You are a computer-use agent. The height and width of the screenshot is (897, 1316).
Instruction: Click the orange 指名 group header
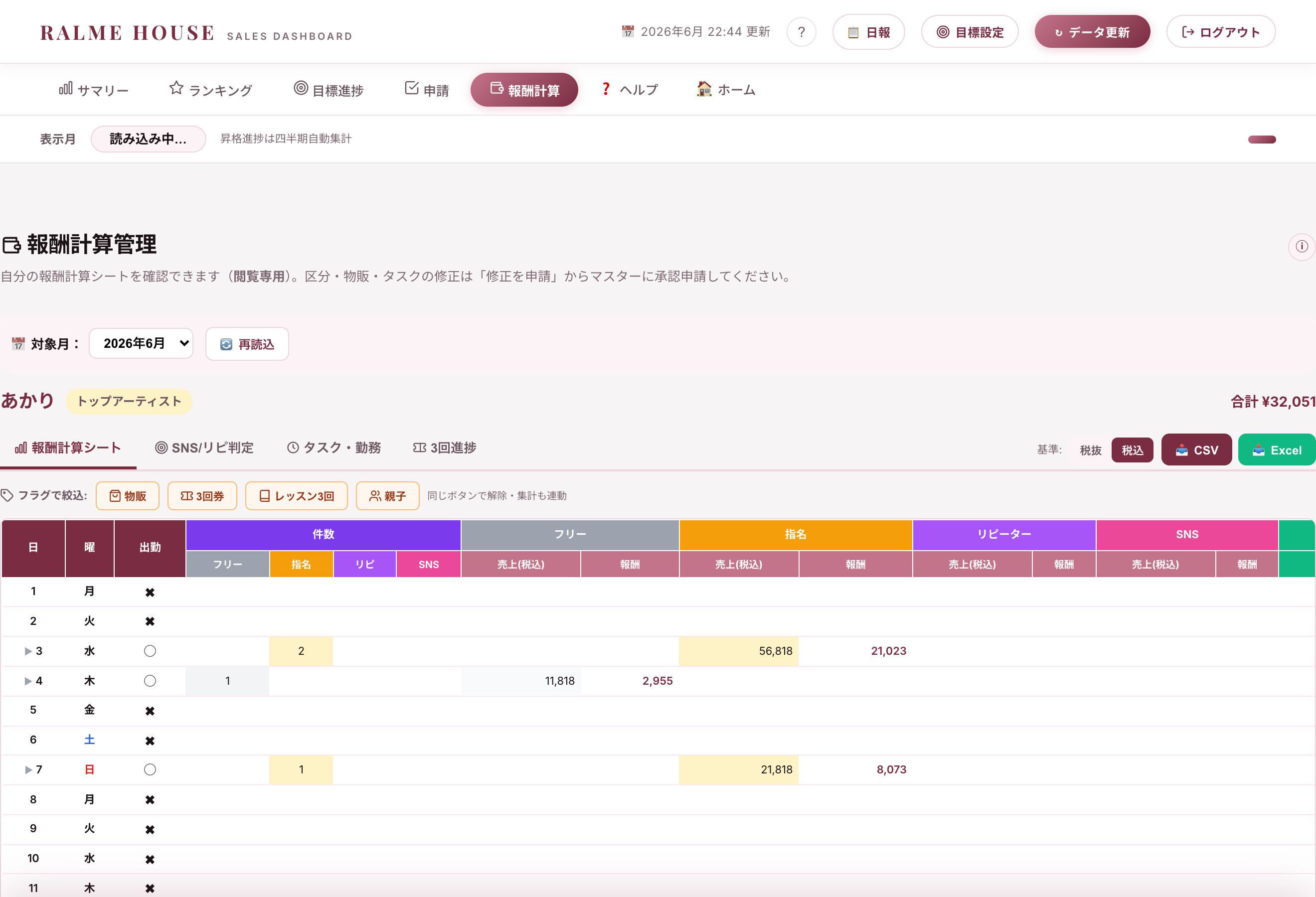coord(796,534)
